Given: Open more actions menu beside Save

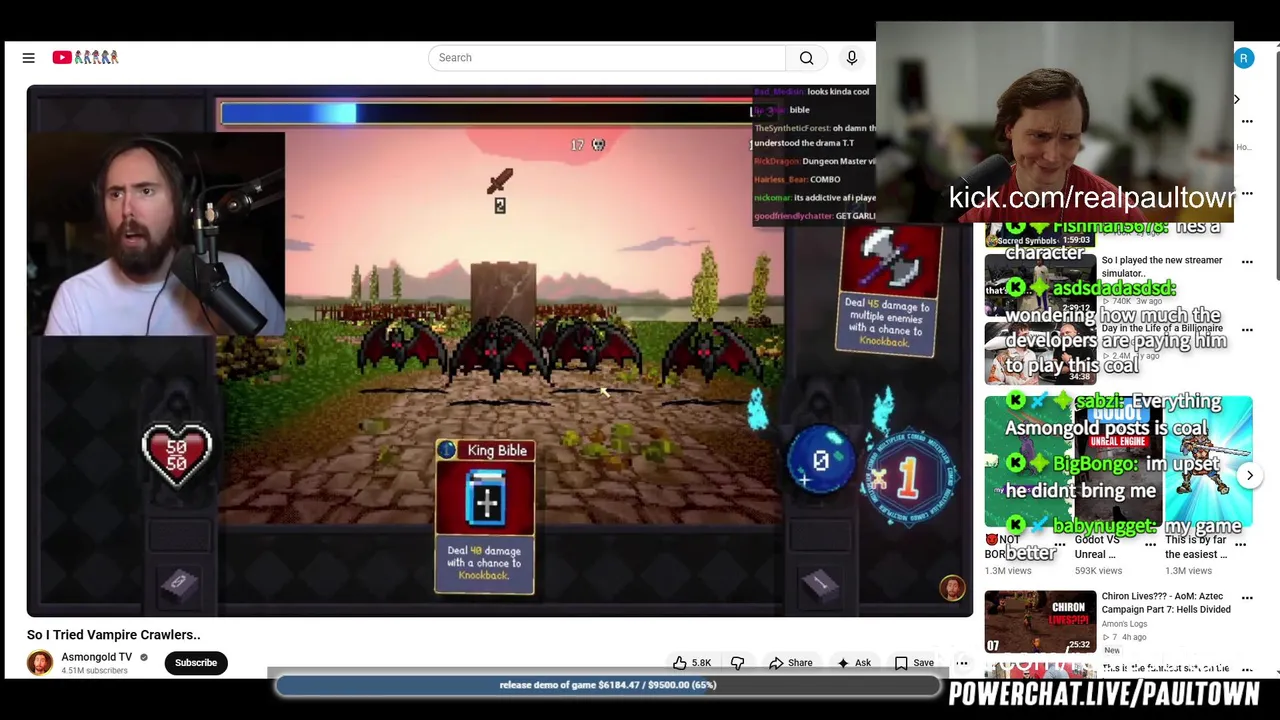Looking at the screenshot, I should click(961, 663).
